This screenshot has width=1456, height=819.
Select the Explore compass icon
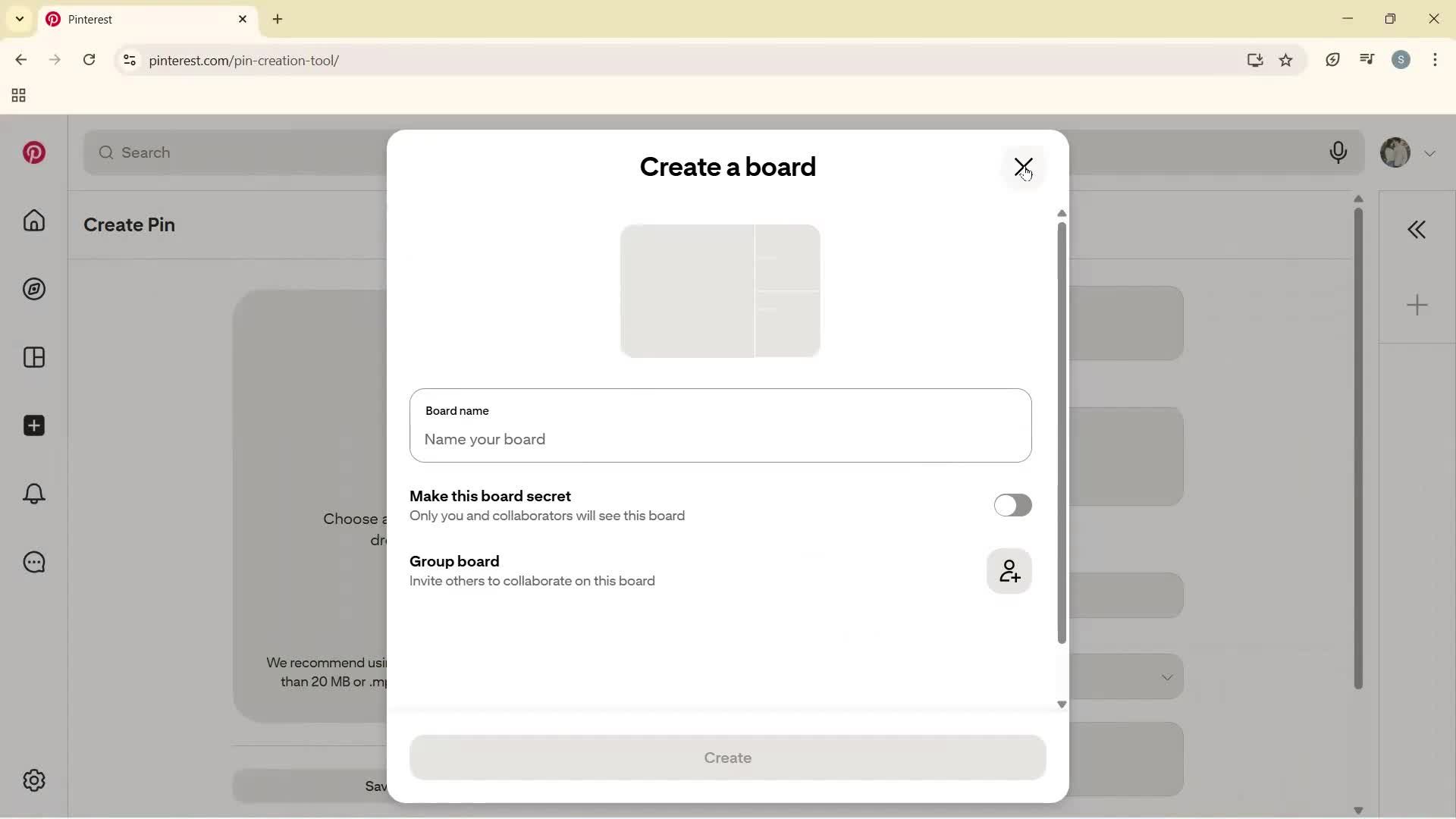coord(33,289)
